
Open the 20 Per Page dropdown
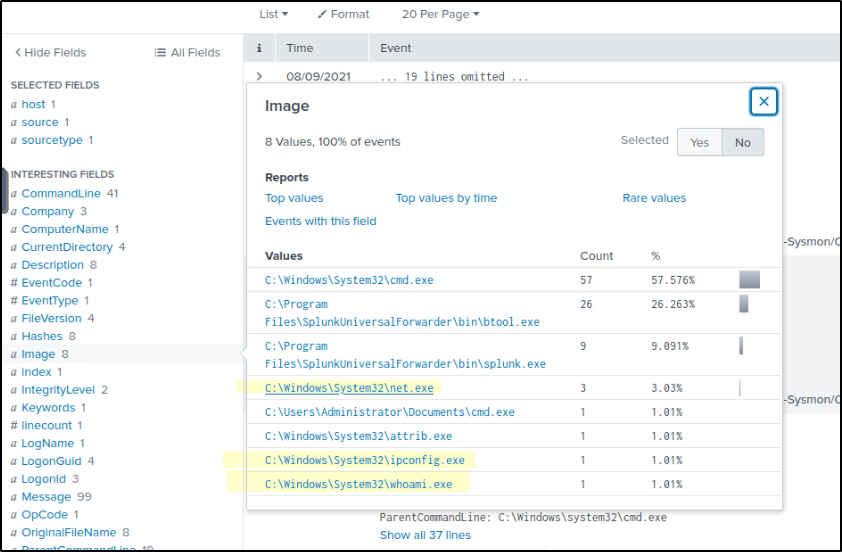[440, 14]
